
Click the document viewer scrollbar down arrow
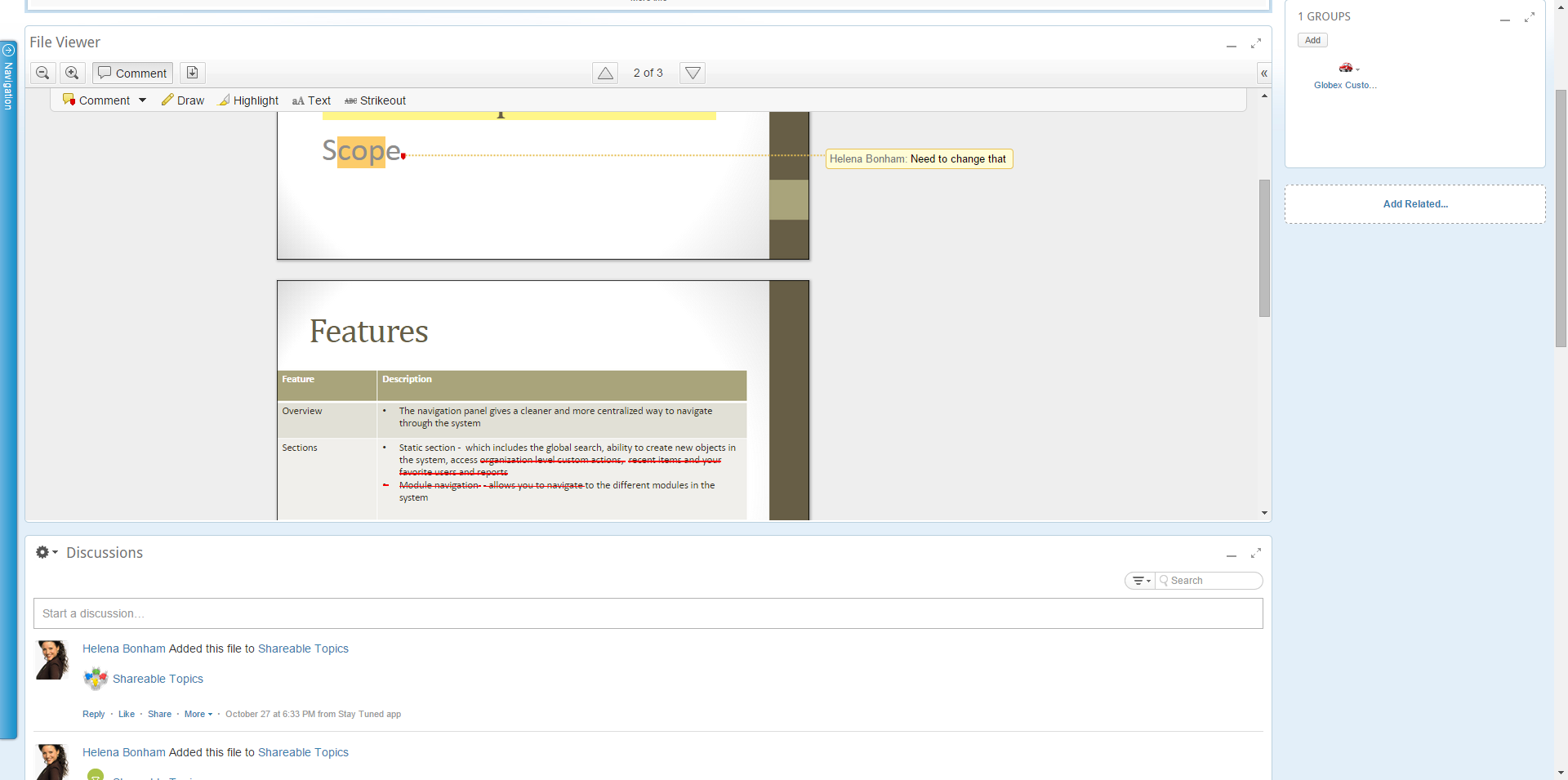tap(1264, 513)
